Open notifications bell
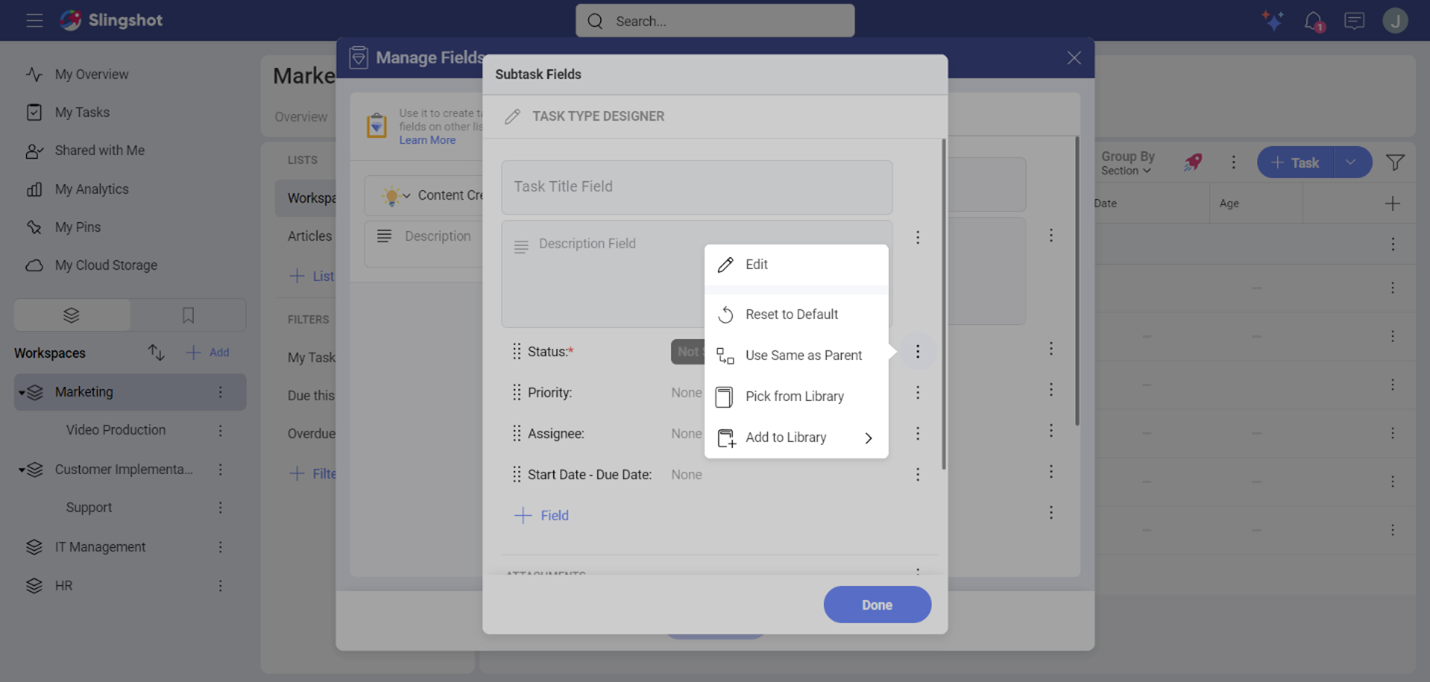The image size is (1430, 682). [1314, 21]
